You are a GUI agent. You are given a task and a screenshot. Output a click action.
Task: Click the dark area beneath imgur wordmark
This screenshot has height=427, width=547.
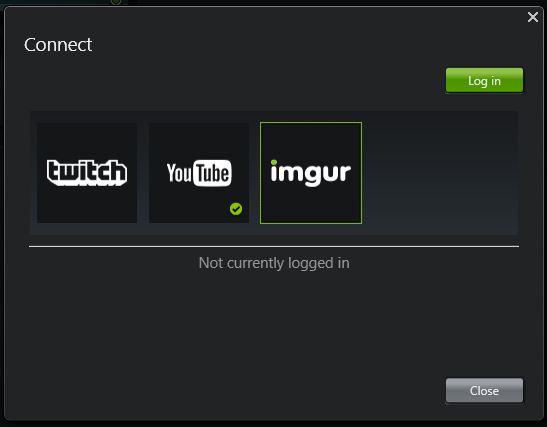311,205
